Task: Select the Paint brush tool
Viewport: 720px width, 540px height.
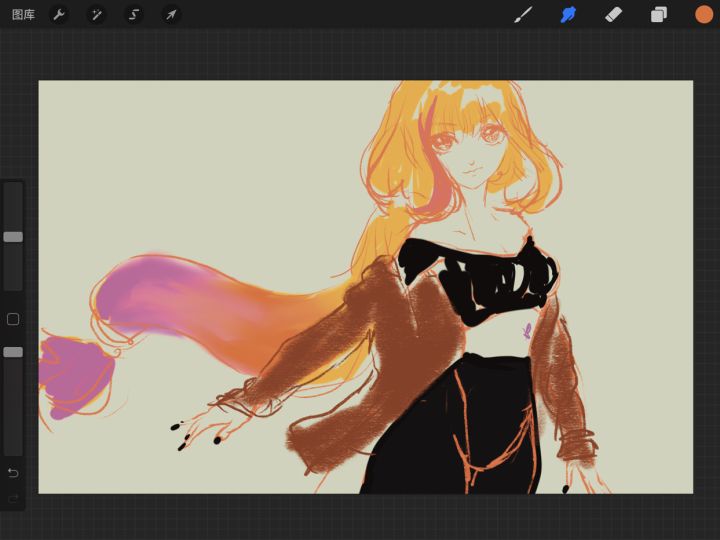Action: (523, 15)
